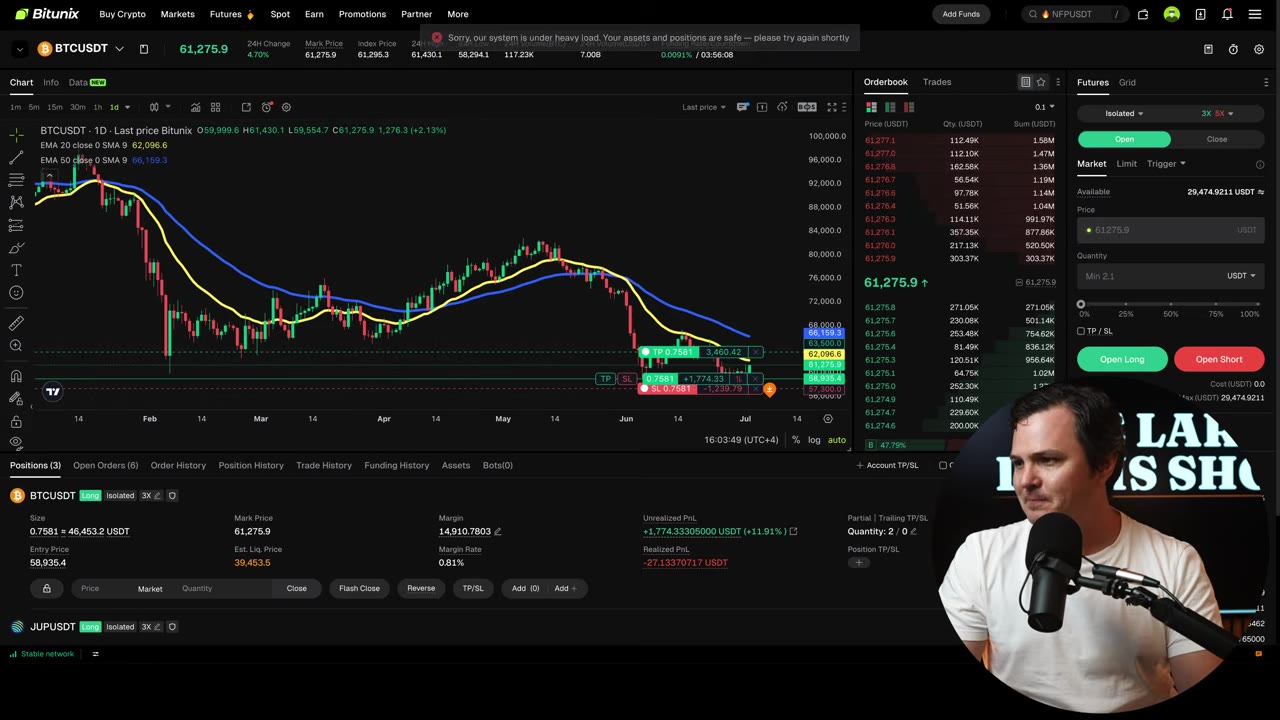Click the Add Funds button
This screenshot has height=720, width=1280.
coord(961,14)
